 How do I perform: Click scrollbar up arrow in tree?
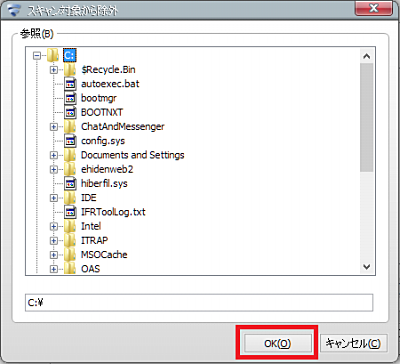click(x=367, y=56)
